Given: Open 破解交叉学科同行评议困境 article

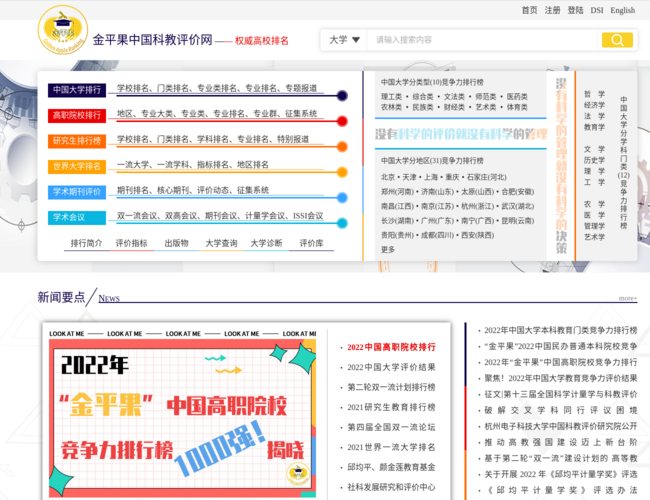Looking at the screenshot, I should tap(560, 410).
